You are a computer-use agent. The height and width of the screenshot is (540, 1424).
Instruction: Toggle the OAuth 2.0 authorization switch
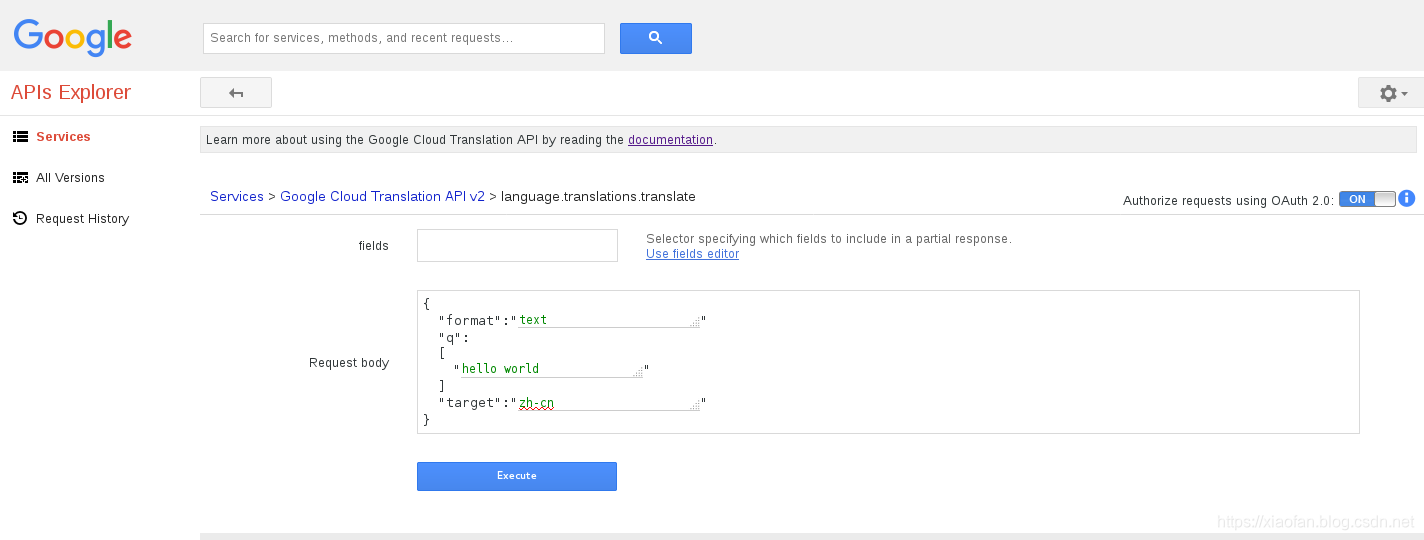(1367, 199)
